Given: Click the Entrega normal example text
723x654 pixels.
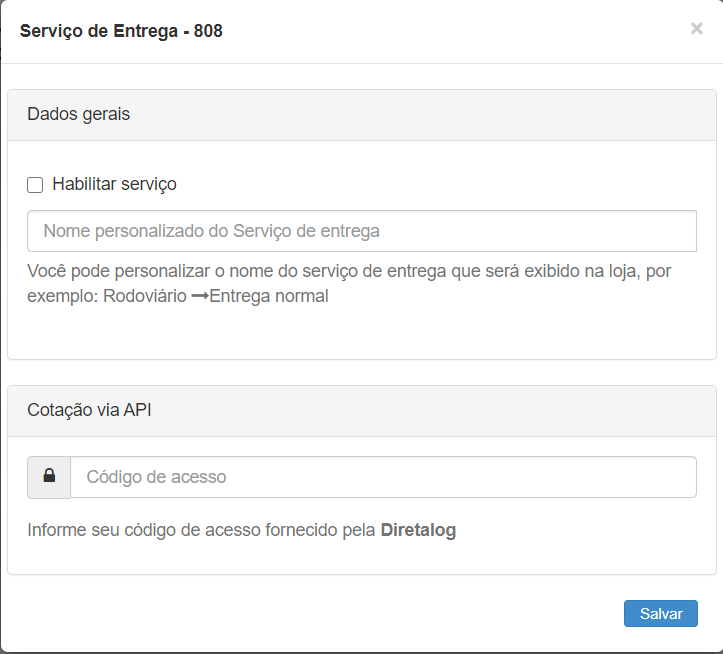Looking at the screenshot, I should pos(268,297).
